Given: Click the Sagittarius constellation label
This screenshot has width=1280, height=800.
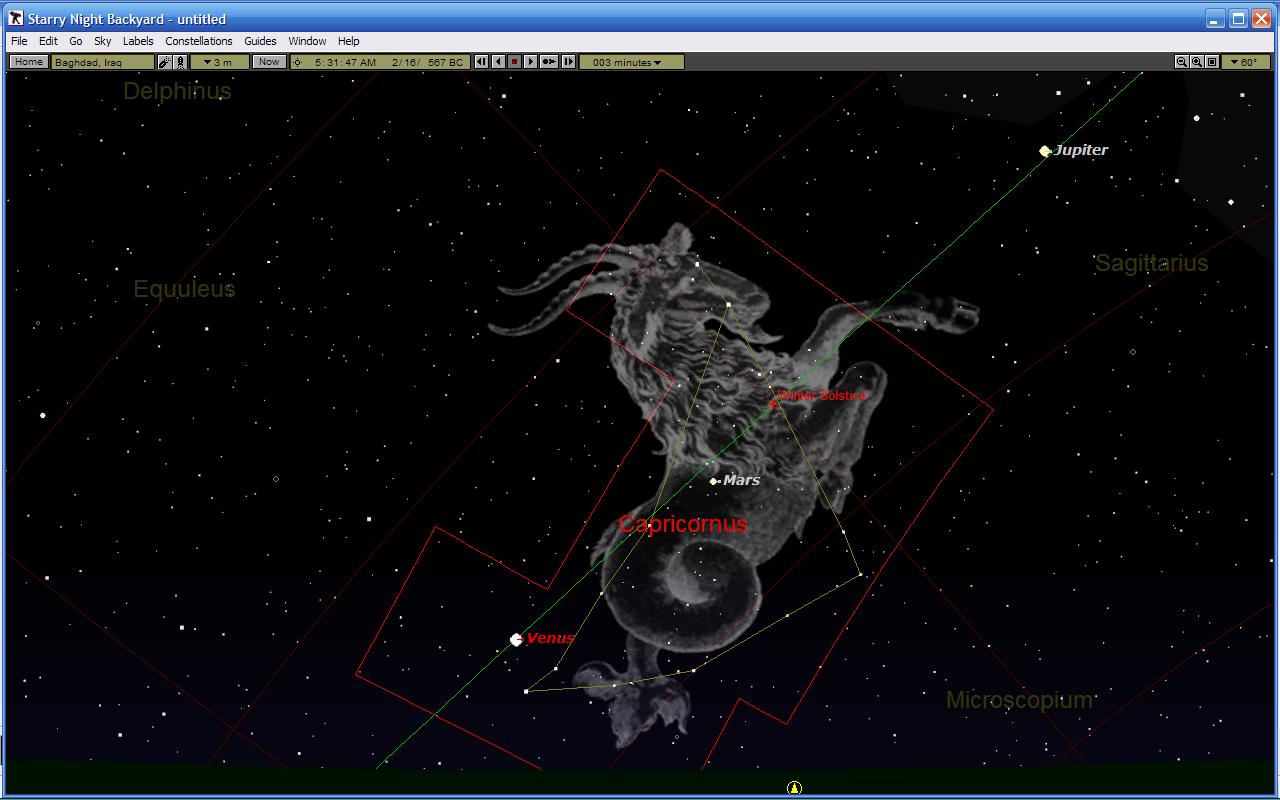Looking at the screenshot, I should (x=1151, y=263).
